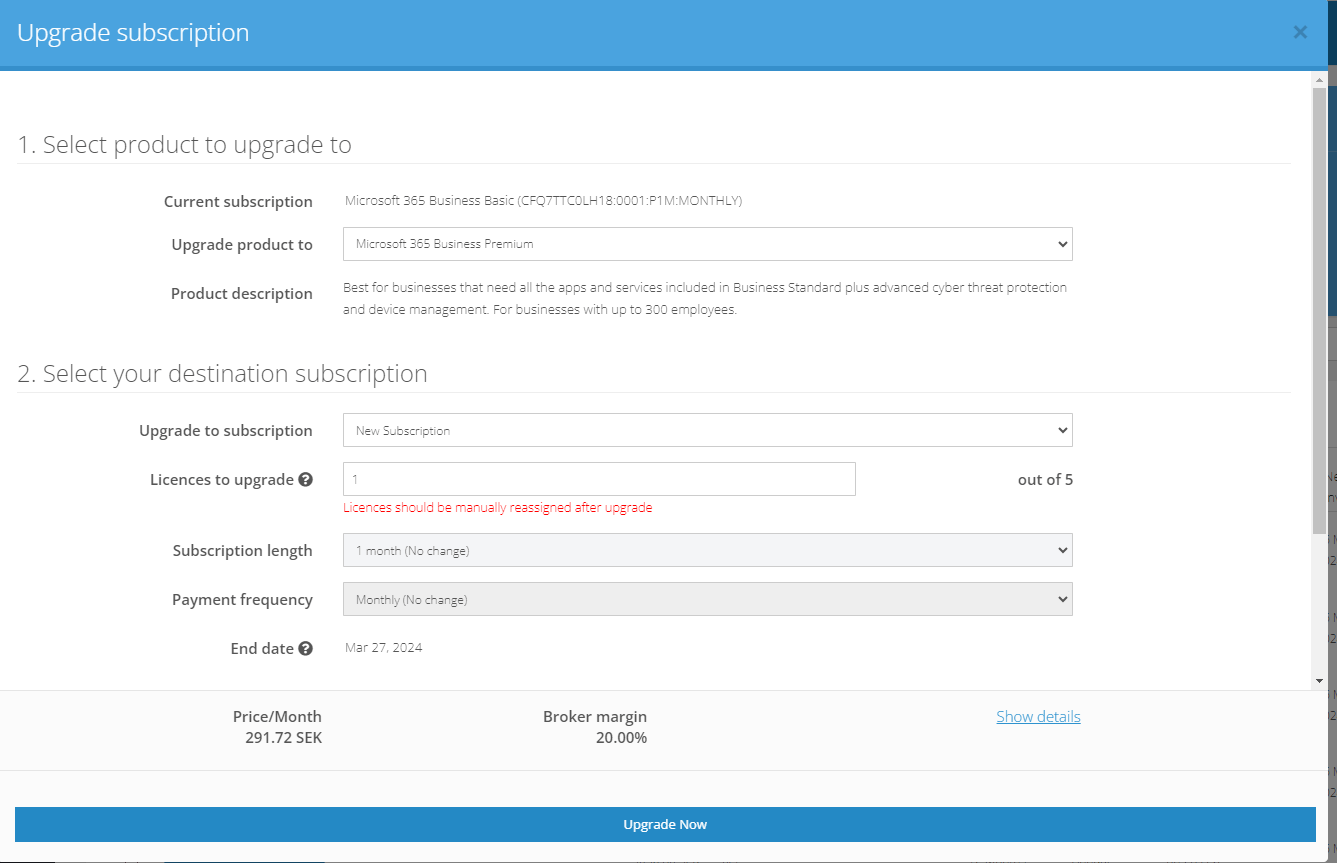
Task: Click the current subscription name text
Action: tap(543, 200)
